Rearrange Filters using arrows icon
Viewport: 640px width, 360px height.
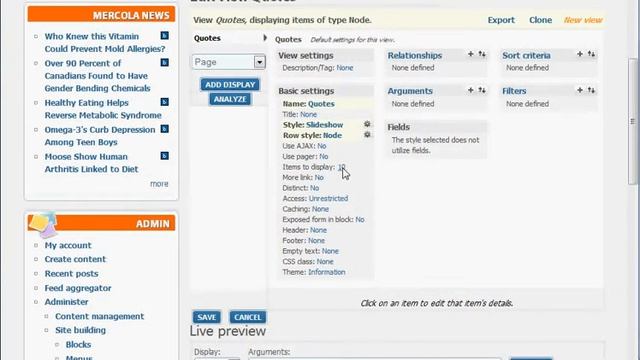(591, 90)
